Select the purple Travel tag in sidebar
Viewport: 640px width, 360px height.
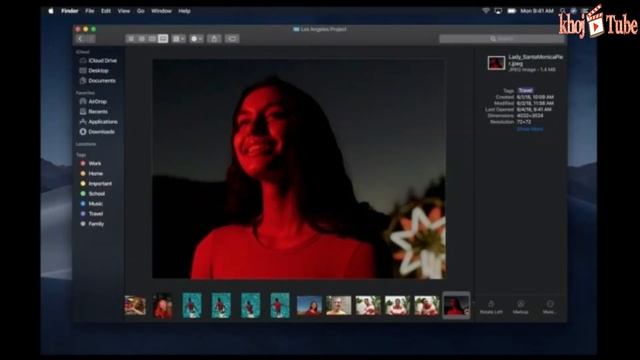point(91,213)
